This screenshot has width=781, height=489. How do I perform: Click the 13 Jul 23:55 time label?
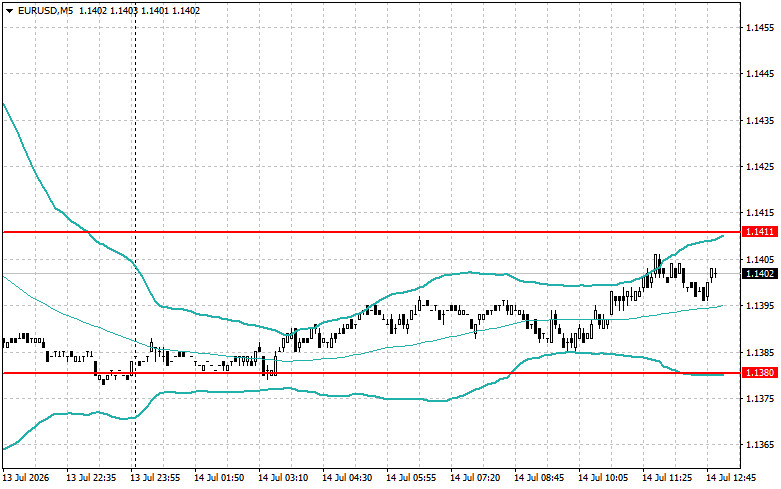[x=155, y=478]
